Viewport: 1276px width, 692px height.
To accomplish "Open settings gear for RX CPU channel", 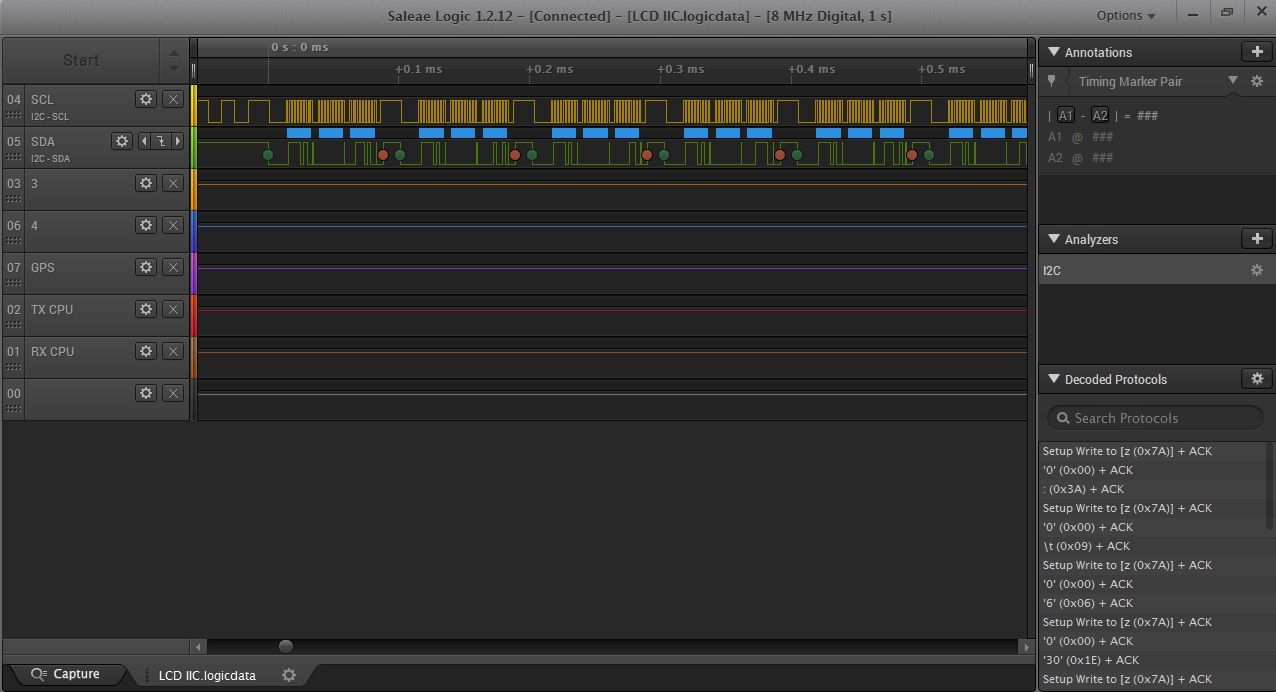I will tap(146, 351).
